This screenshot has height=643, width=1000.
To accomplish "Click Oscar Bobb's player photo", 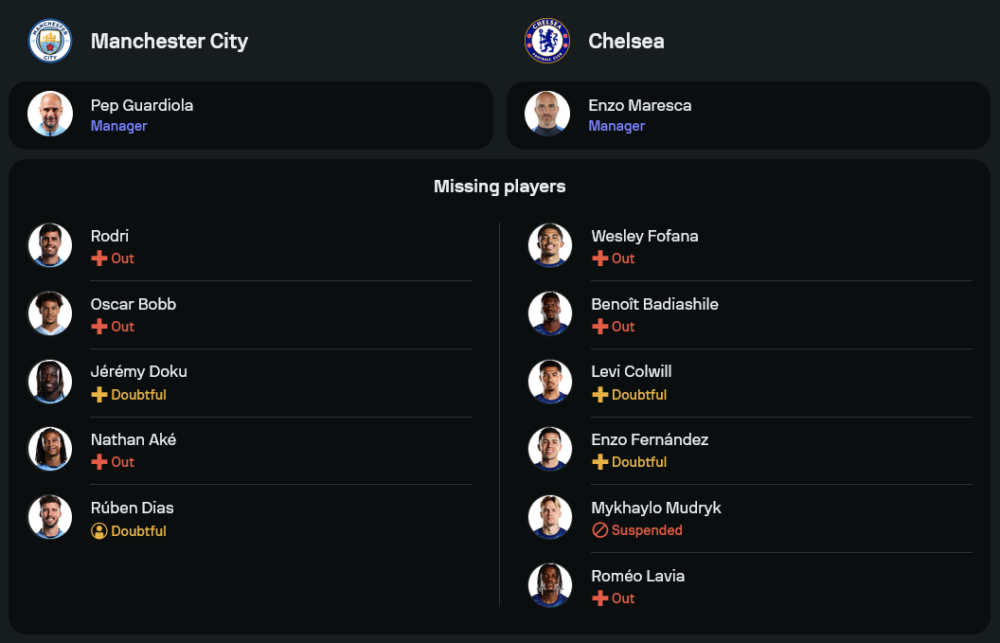I will [x=50, y=313].
